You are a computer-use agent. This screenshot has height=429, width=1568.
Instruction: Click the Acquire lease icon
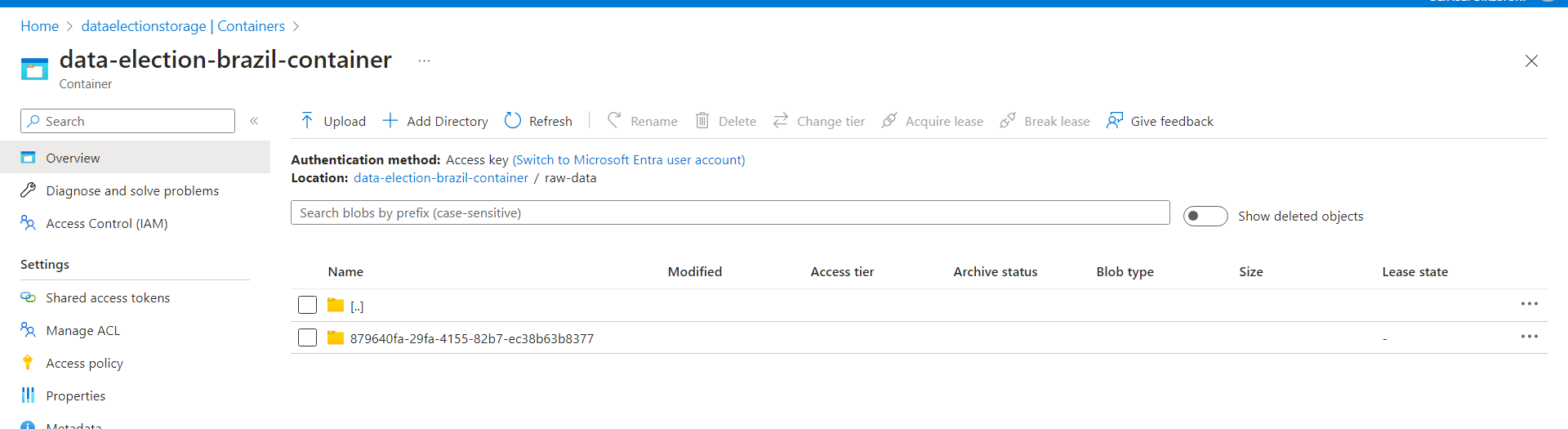[889, 121]
